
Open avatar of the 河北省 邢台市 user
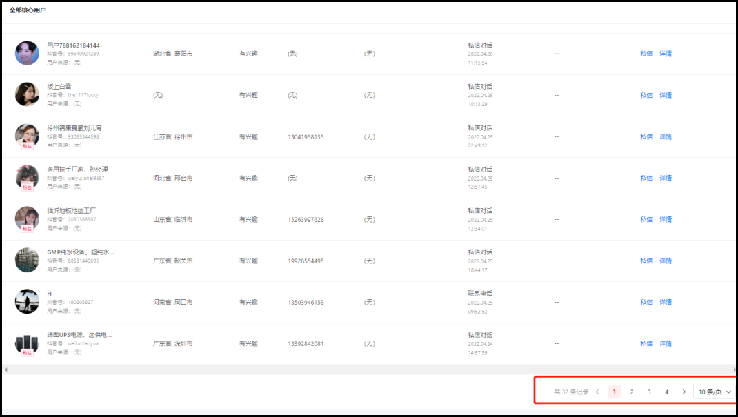click(27, 177)
